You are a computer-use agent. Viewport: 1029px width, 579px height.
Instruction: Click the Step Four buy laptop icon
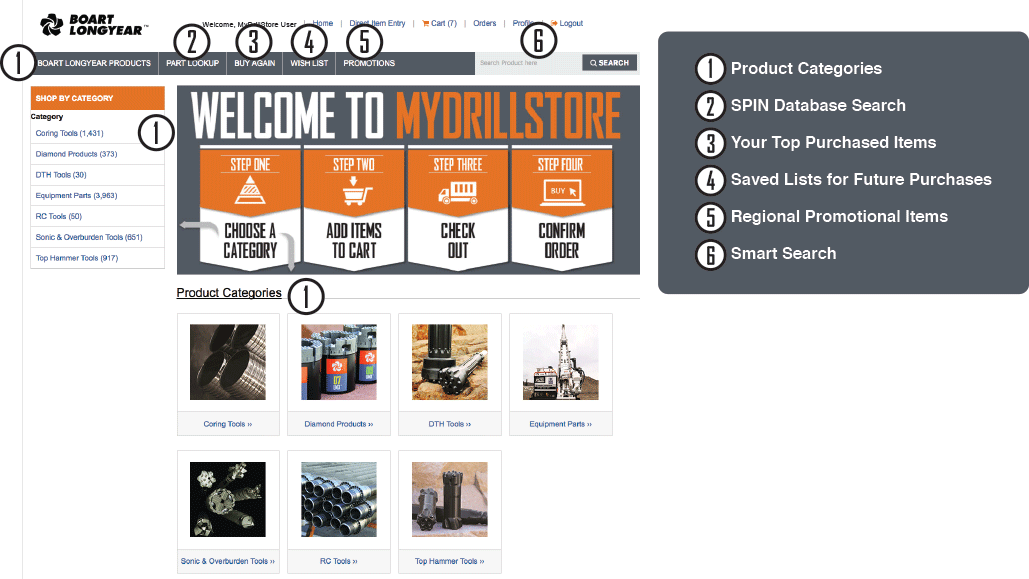pos(562,192)
